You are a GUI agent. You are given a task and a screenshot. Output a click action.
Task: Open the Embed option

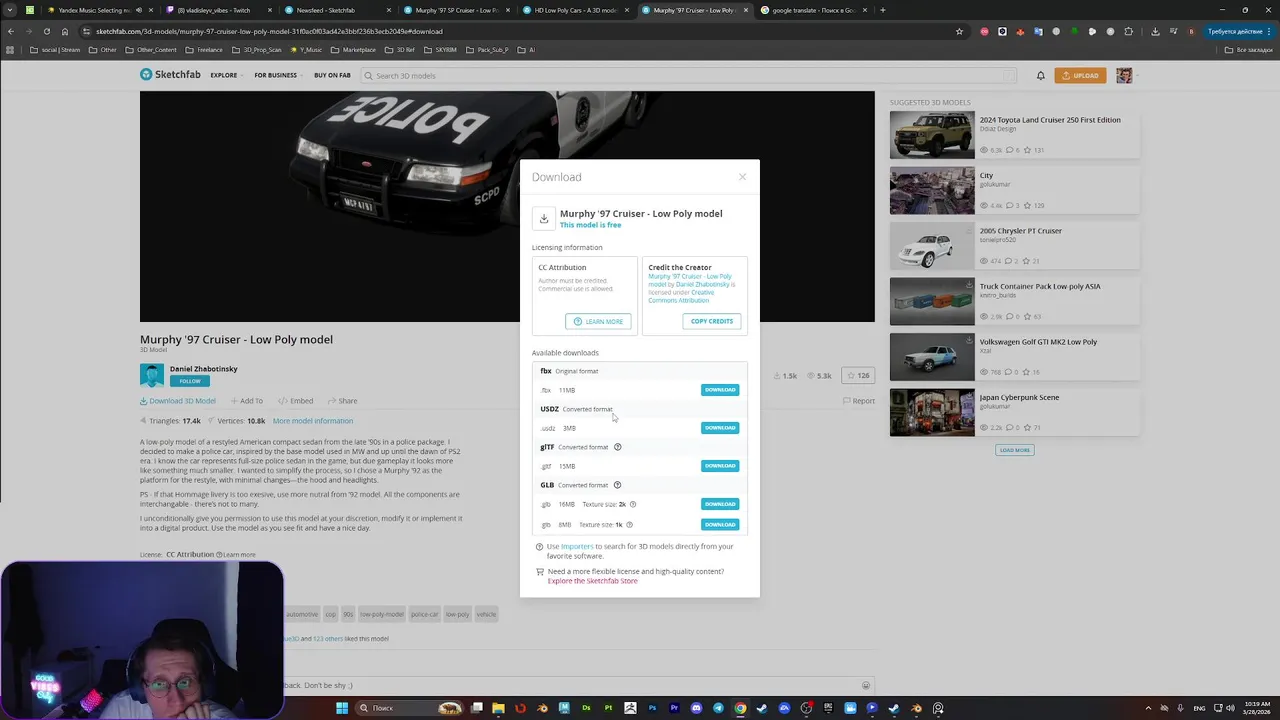pos(296,401)
